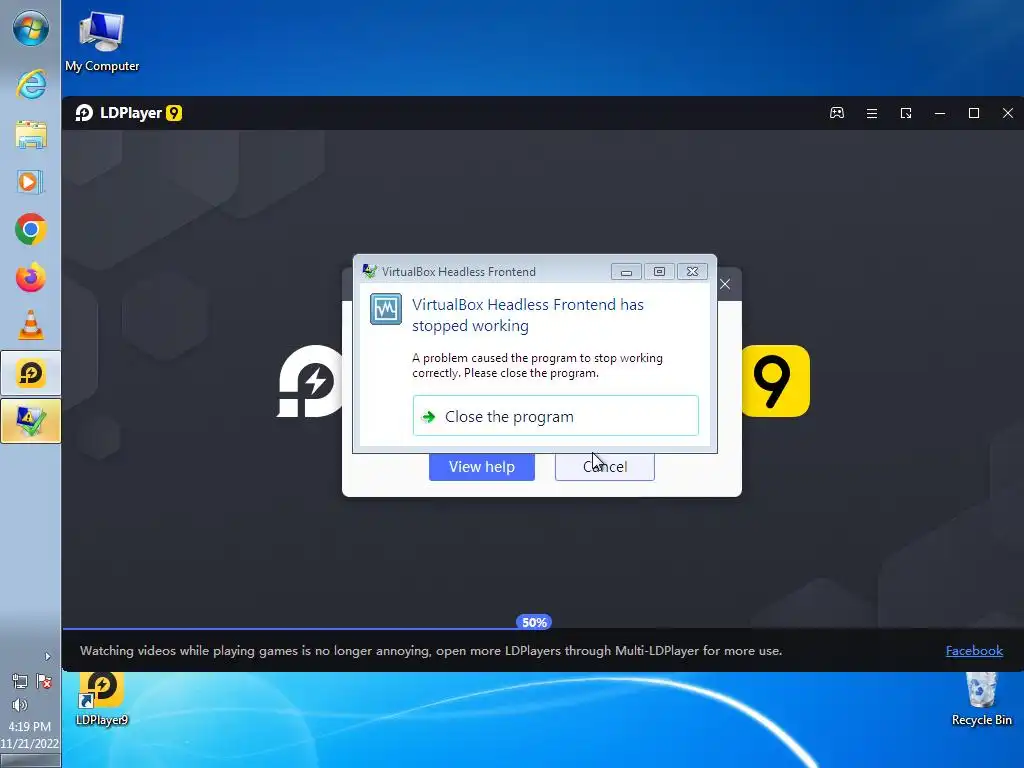Minimize the VirtualBox Headless Frontend dialog

coord(626,271)
